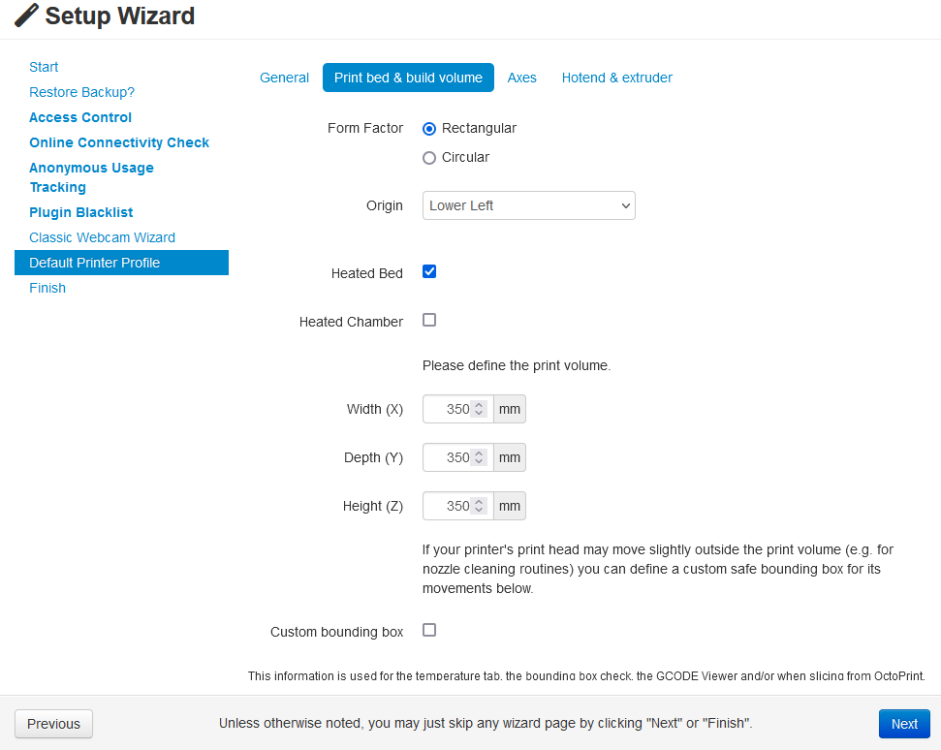Select the Circular form factor

point(430,157)
